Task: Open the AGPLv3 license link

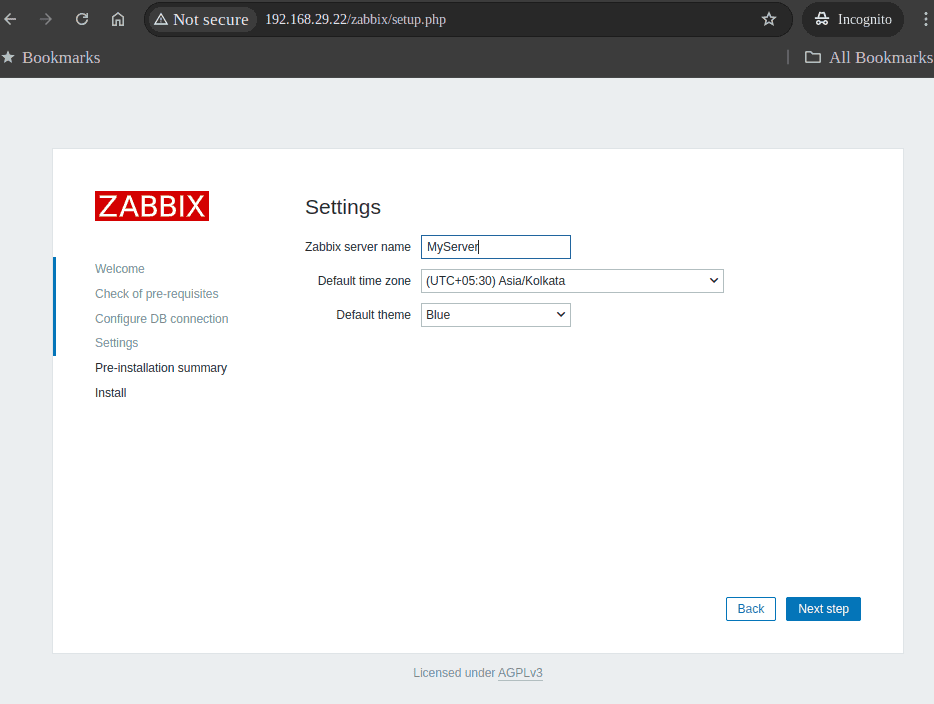Action: pos(520,673)
